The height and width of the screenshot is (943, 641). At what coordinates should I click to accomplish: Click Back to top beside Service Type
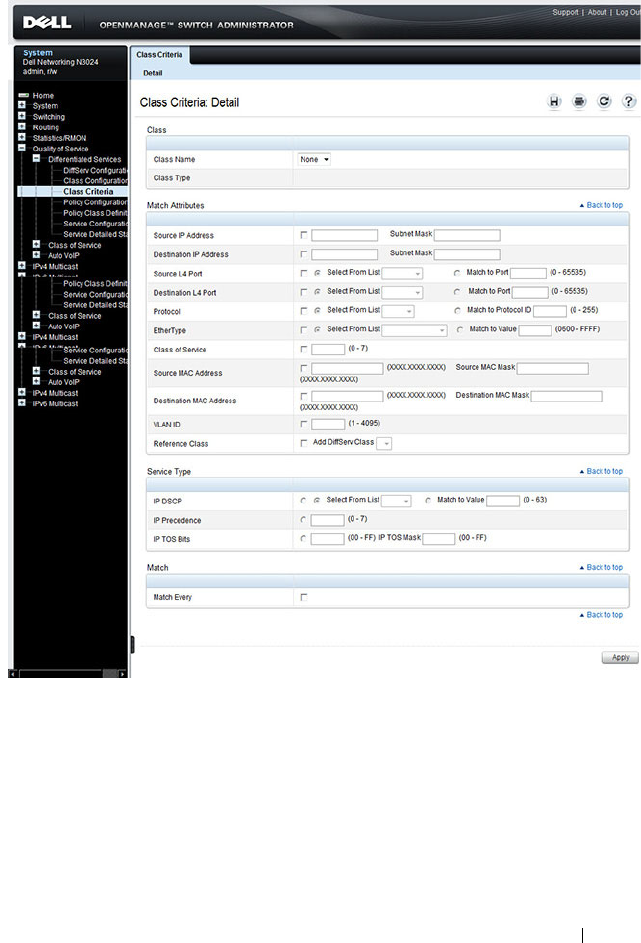click(601, 472)
